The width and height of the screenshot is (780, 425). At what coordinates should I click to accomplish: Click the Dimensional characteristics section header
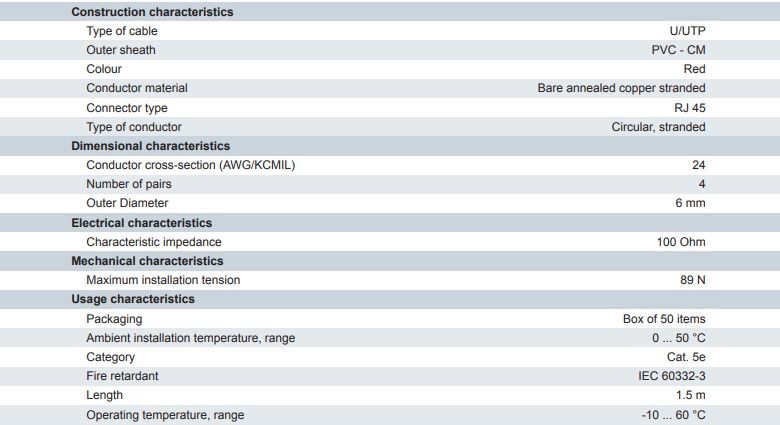point(150,146)
